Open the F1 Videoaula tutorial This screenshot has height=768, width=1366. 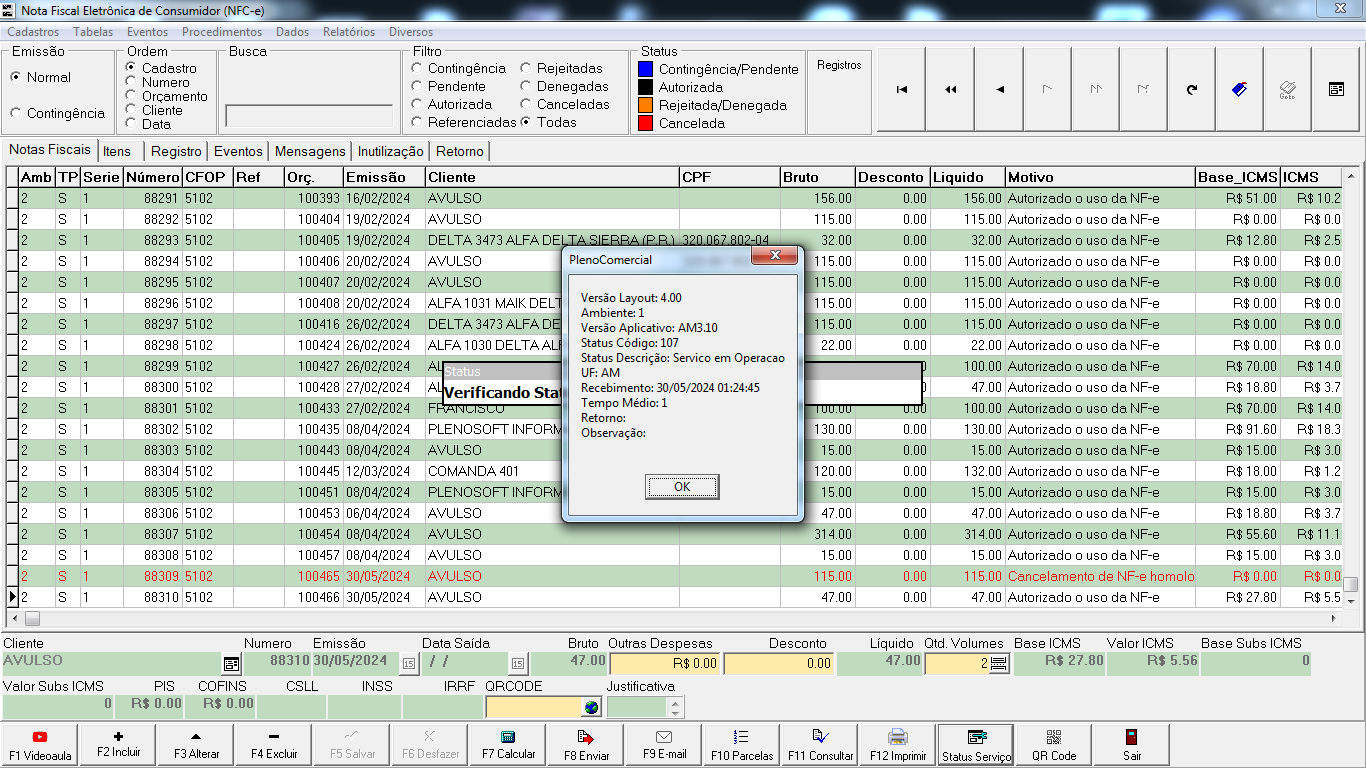click(40, 745)
